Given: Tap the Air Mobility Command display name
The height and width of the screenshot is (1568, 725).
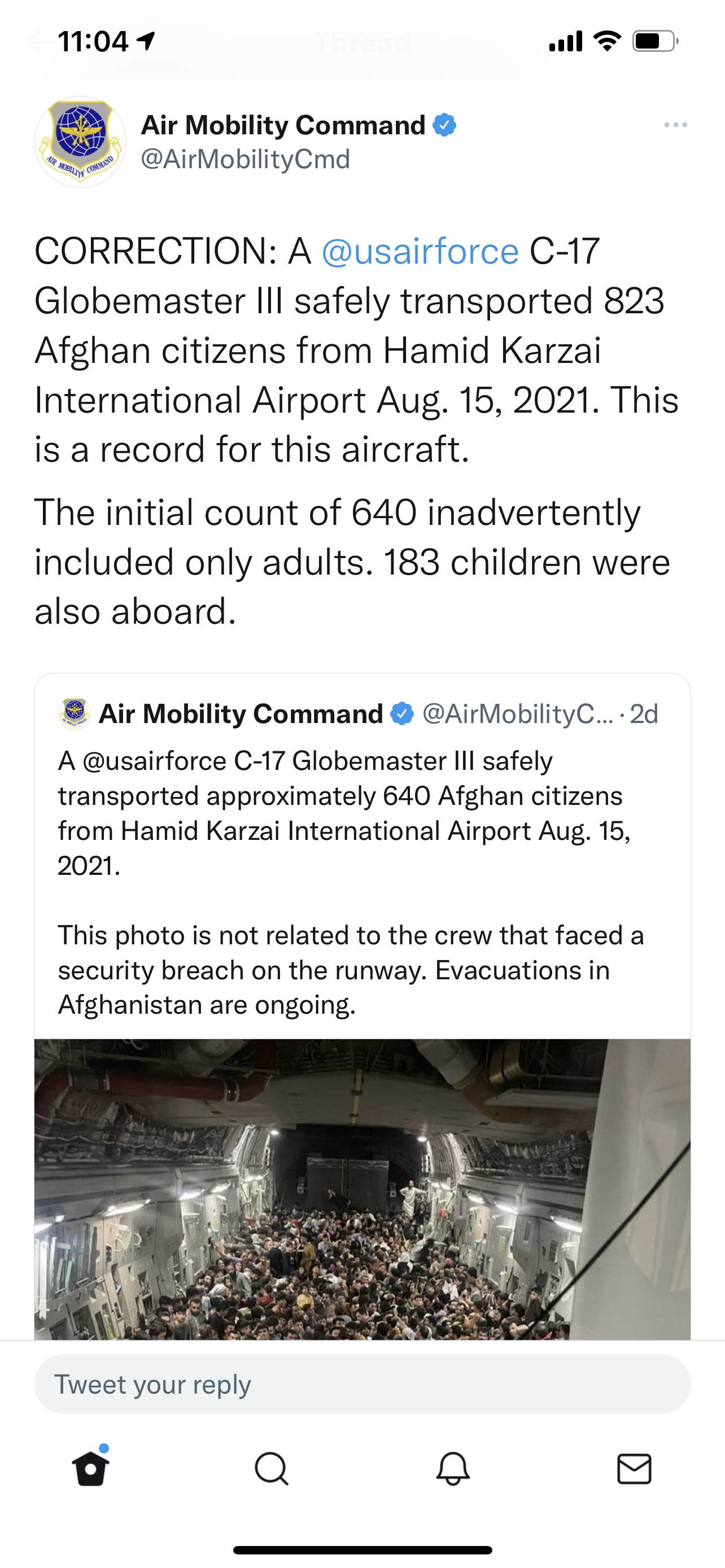Looking at the screenshot, I should tap(283, 125).
